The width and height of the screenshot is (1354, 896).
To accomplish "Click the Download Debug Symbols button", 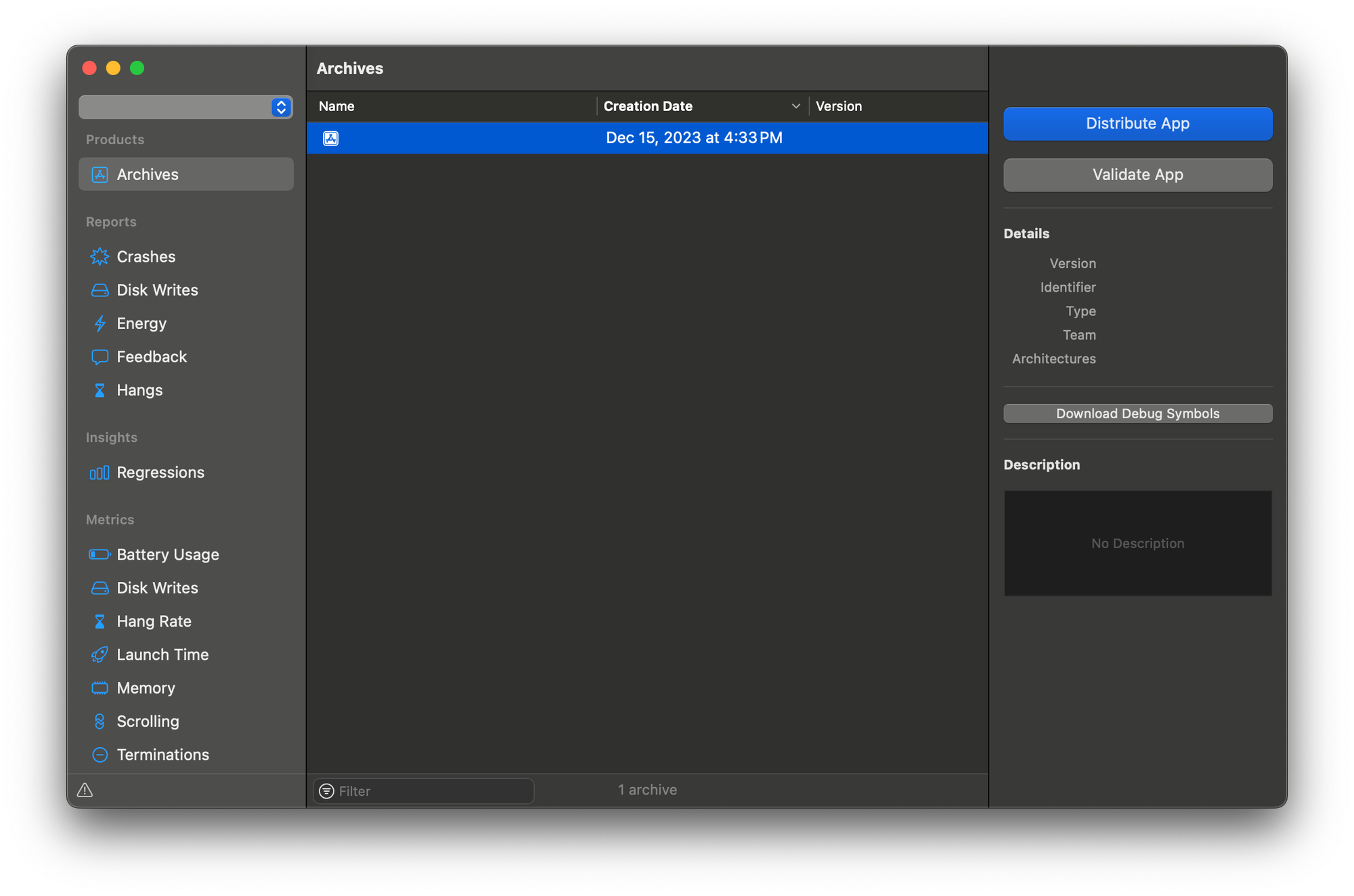I will point(1137,413).
